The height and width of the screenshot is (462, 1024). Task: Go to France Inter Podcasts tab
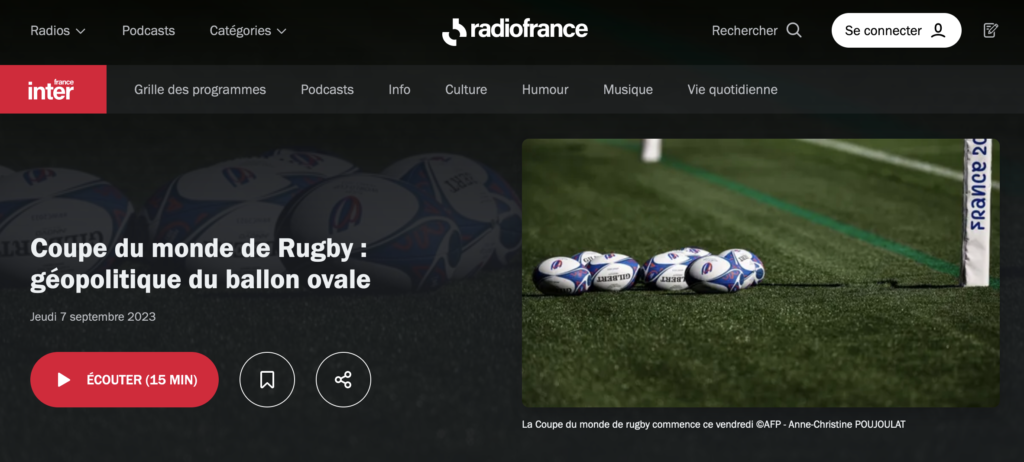click(x=327, y=90)
